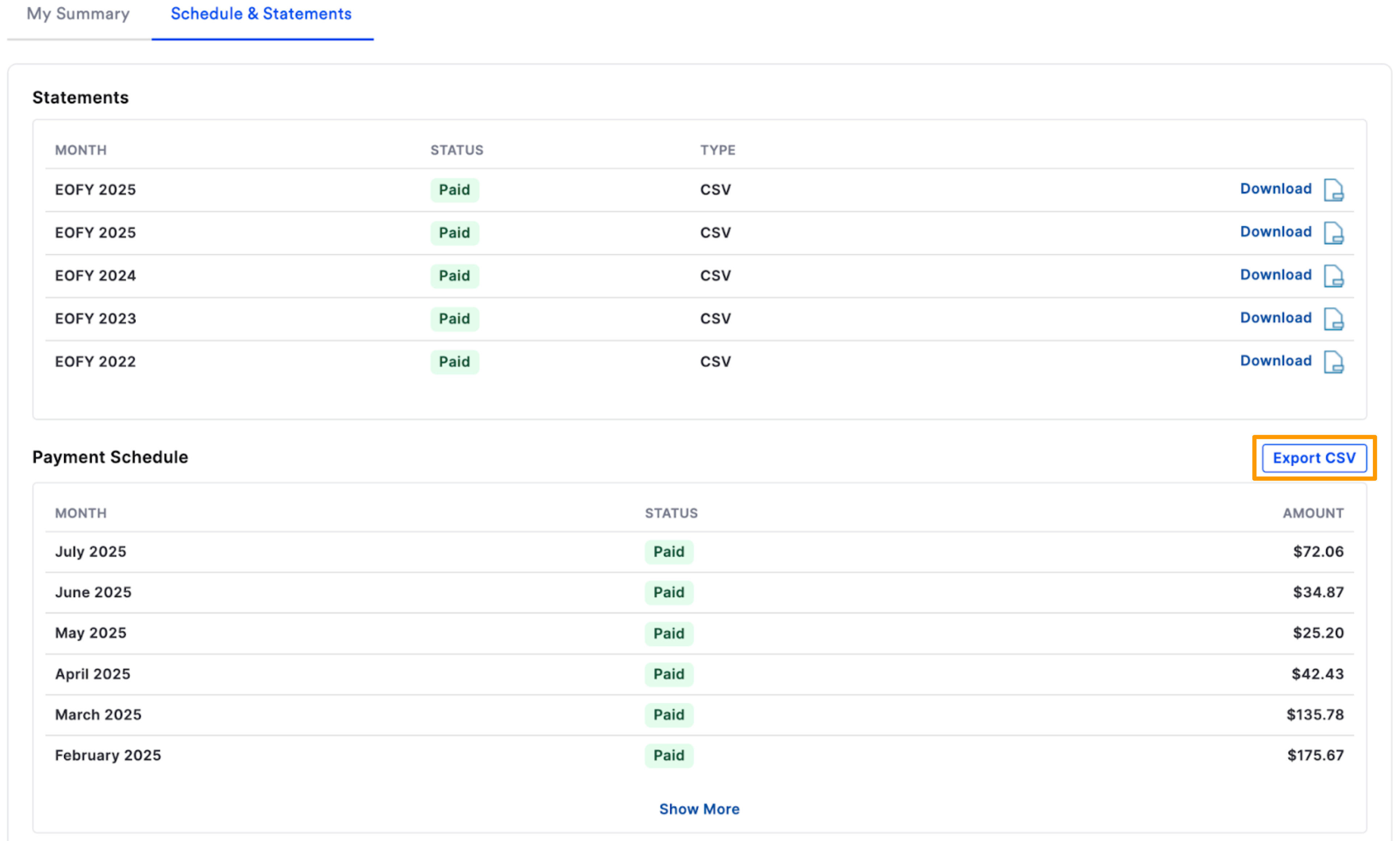Click the first EOFY 2025 download file icon
Image resolution: width=1400 pixels, height=841 pixels.
click(x=1335, y=190)
